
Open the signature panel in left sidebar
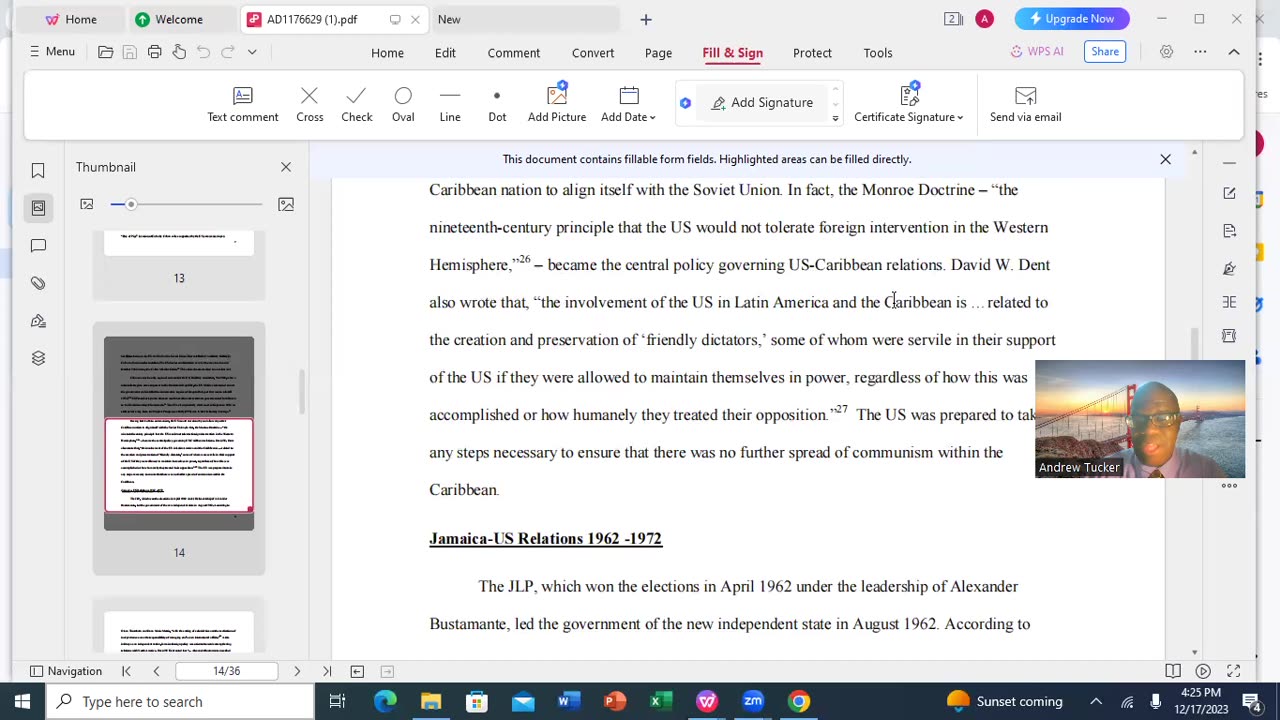tap(38, 321)
